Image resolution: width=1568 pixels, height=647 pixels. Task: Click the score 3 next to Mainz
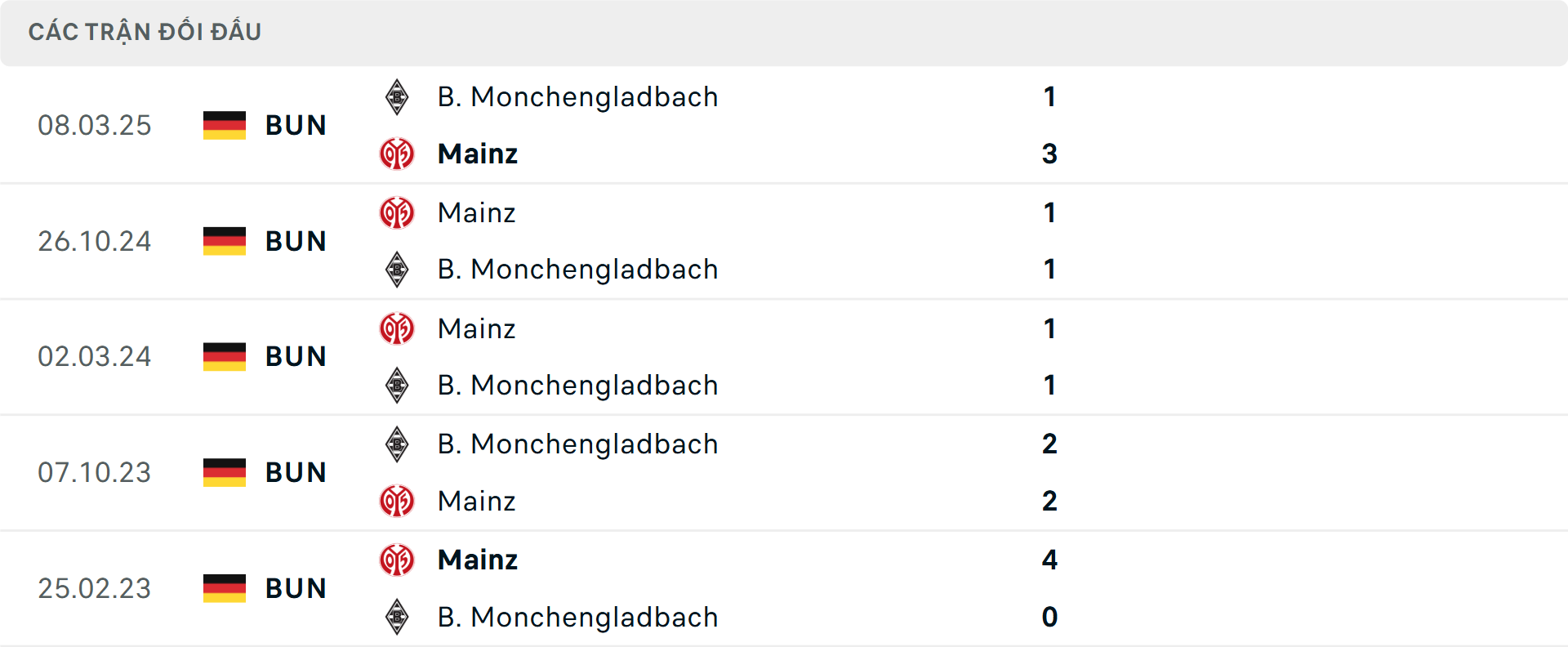pos(1050,154)
